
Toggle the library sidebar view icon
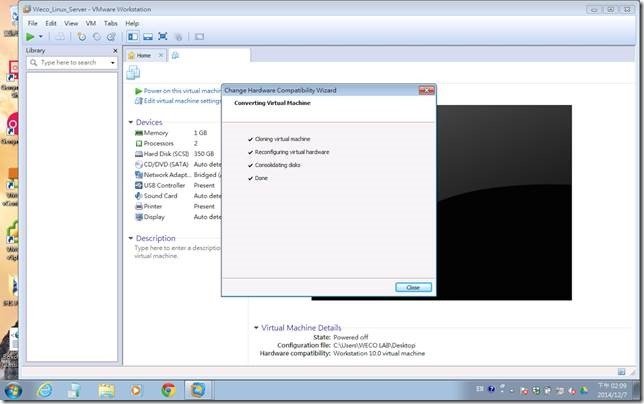point(133,37)
